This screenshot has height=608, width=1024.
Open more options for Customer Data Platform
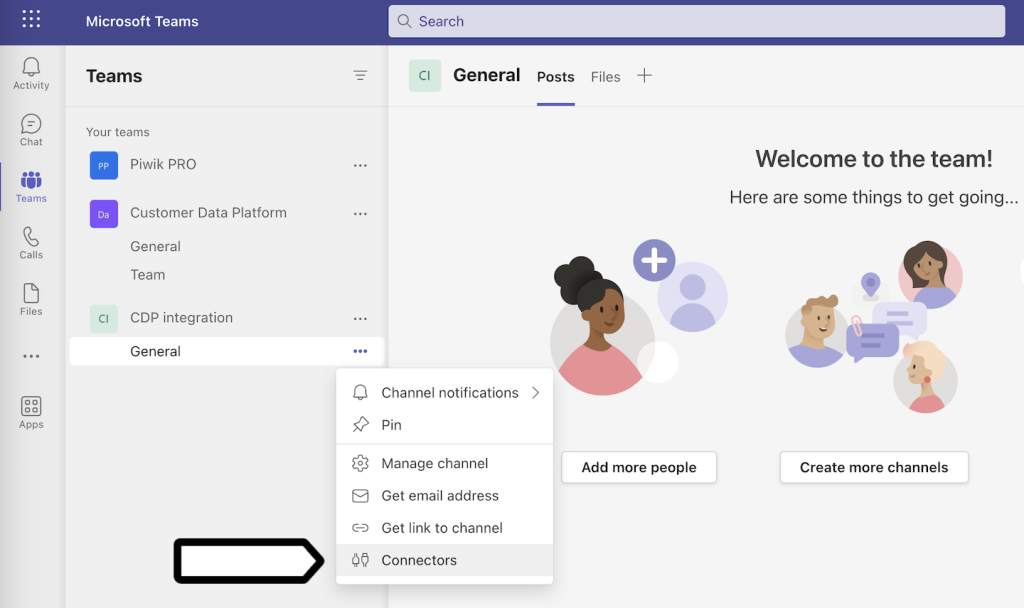(360, 213)
